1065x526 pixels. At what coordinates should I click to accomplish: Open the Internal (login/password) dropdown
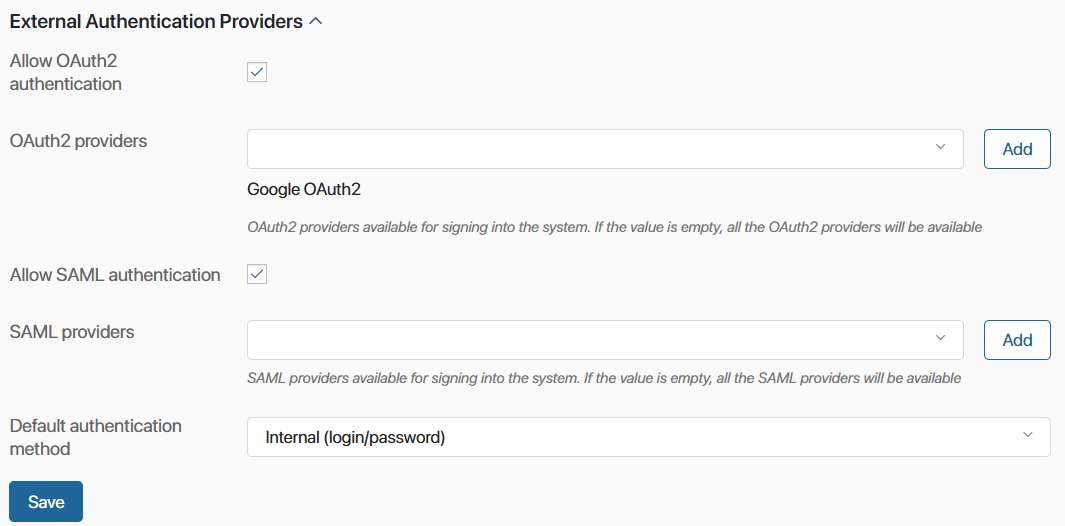click(x=649, y=437)
